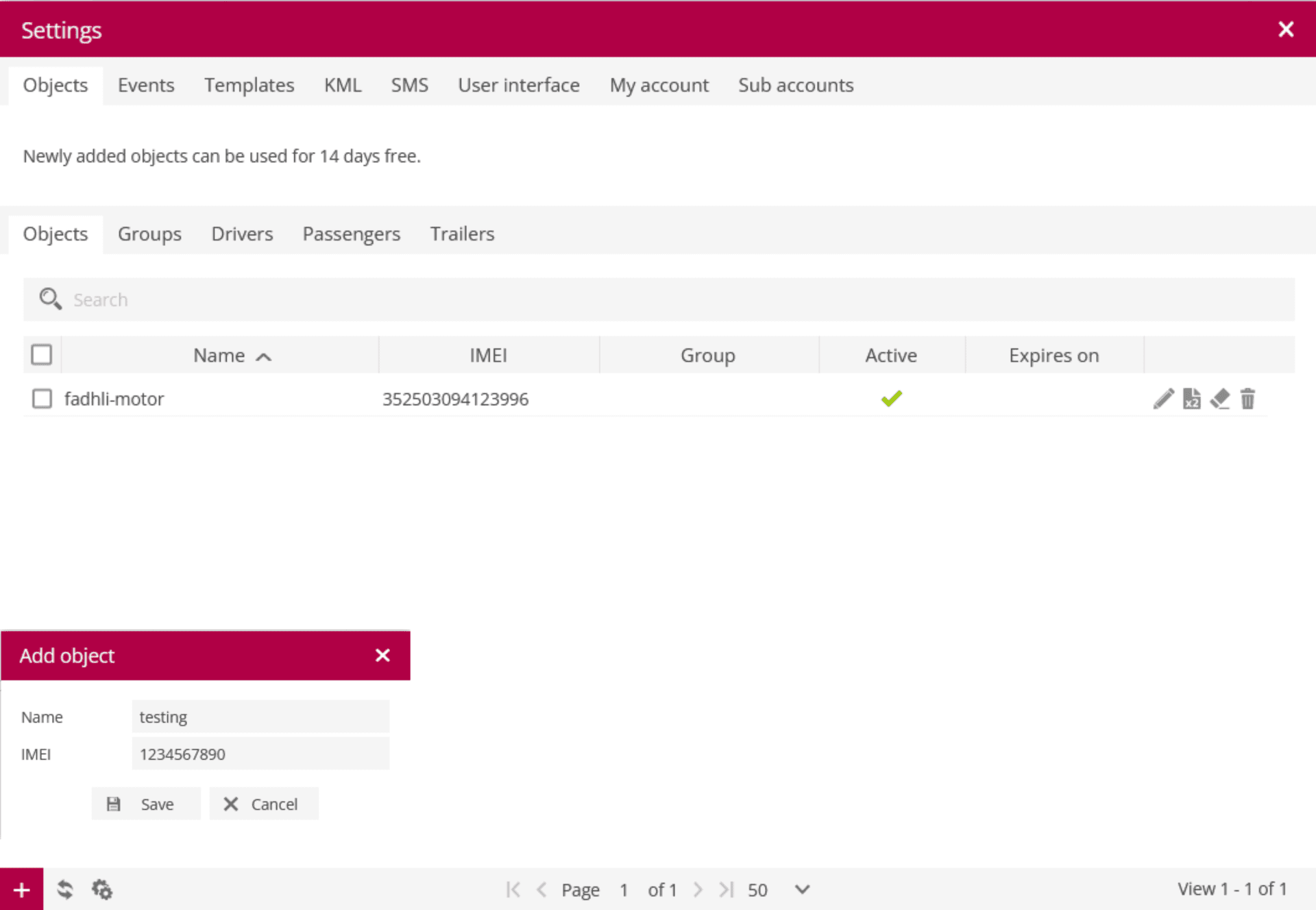The width and height of the screenshot is (1316, 910).
Task: Switch to the Sub accounts tab
Action: tap(795, 85)
